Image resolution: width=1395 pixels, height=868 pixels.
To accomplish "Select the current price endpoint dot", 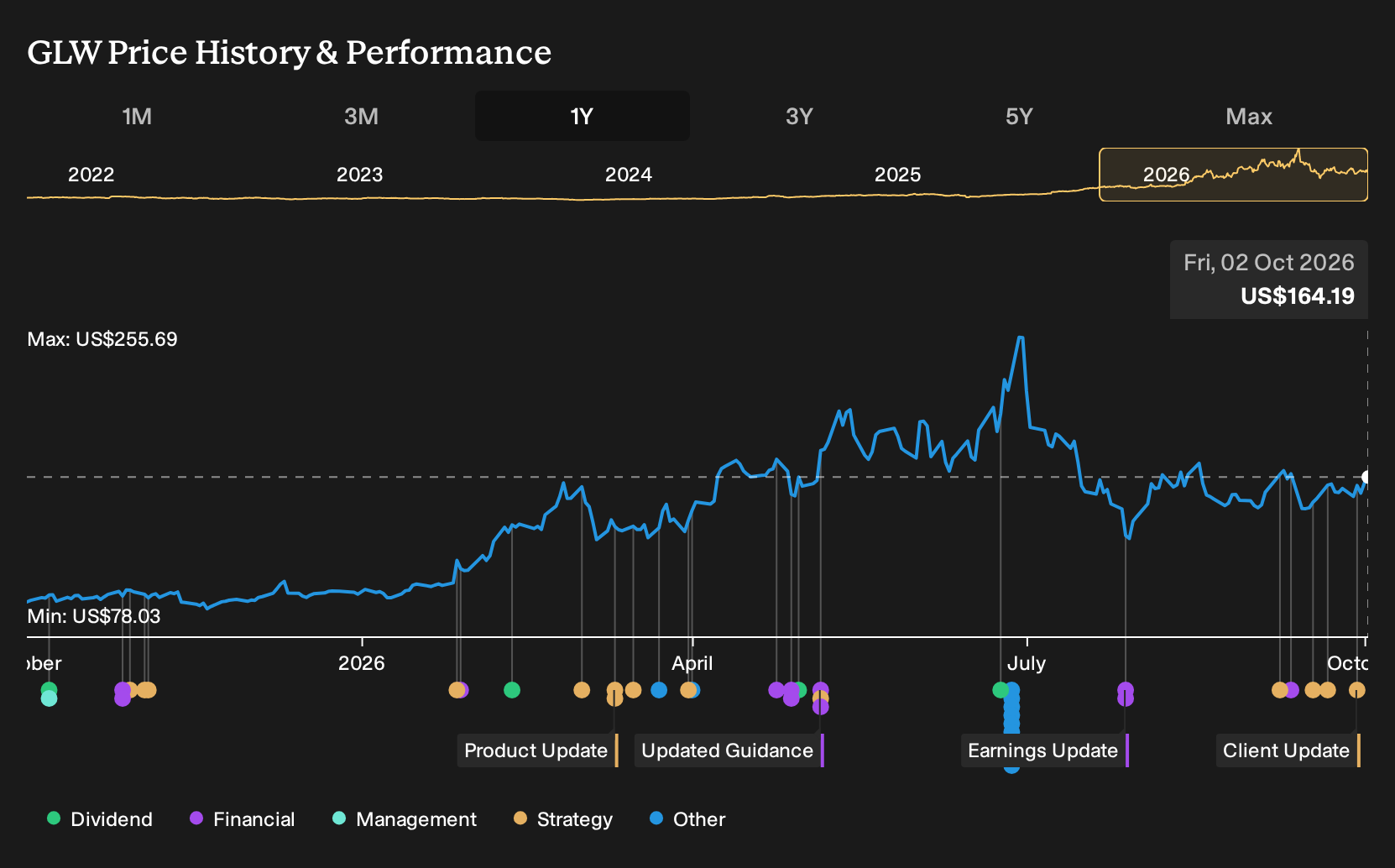I will click(x=1366, y=477).
